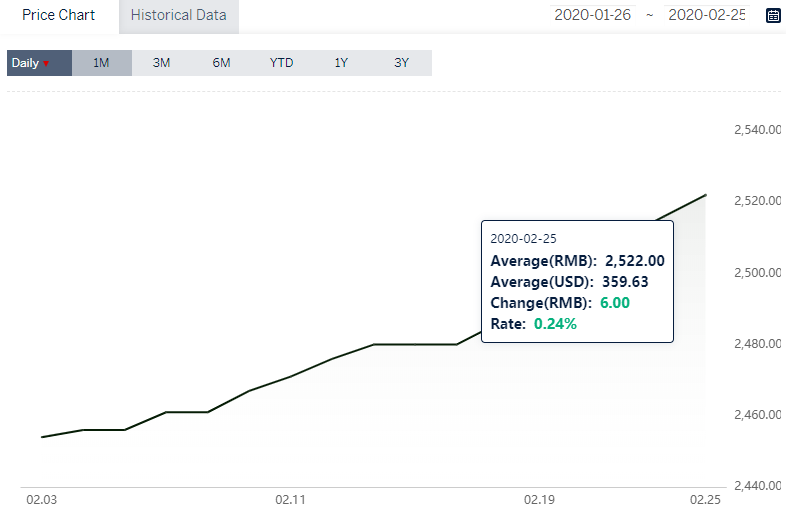The height and width of the screenshot is (522, 786).
Task: Open the calendar date picker icon
Action: click(773, 15)
